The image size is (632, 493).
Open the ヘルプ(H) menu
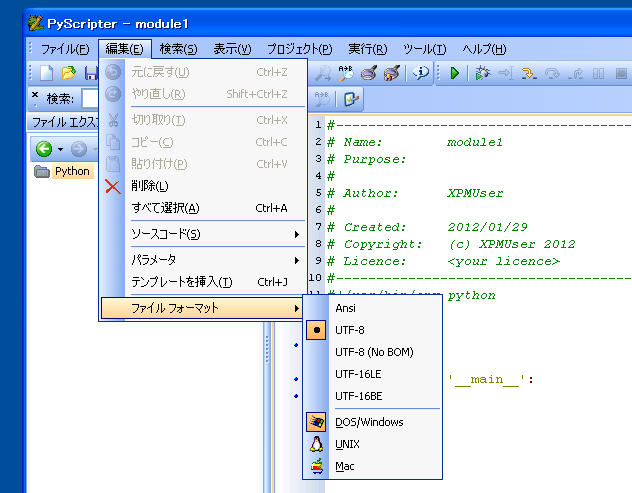click(484, 49)
